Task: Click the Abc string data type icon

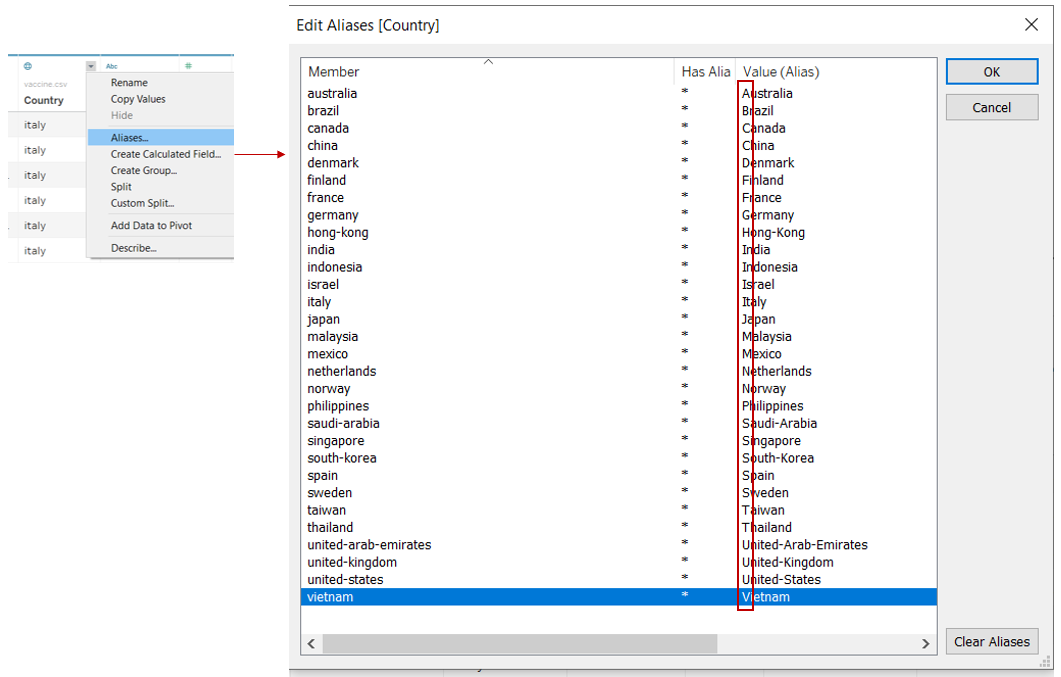Action: (x=111, y=66)
